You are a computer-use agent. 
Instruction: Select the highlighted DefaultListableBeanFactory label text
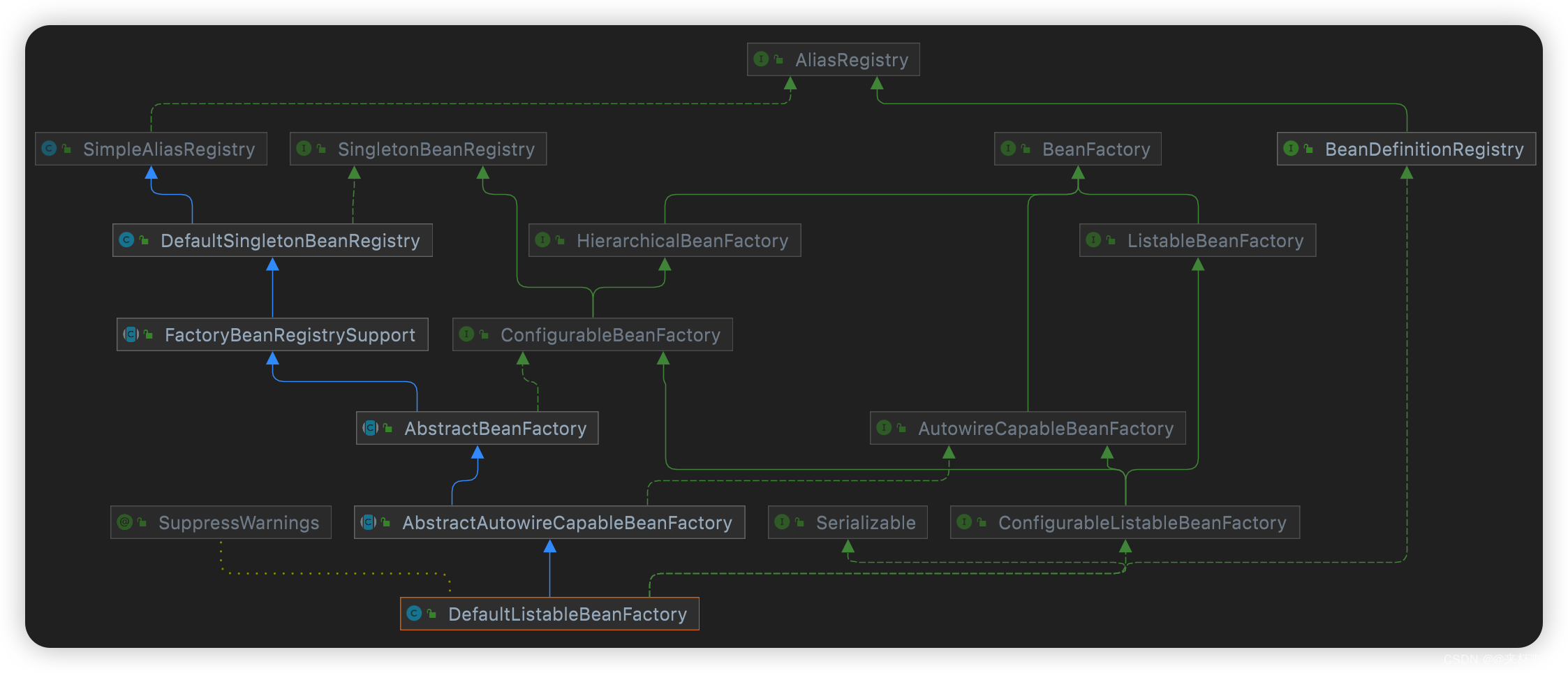[568, 614]
